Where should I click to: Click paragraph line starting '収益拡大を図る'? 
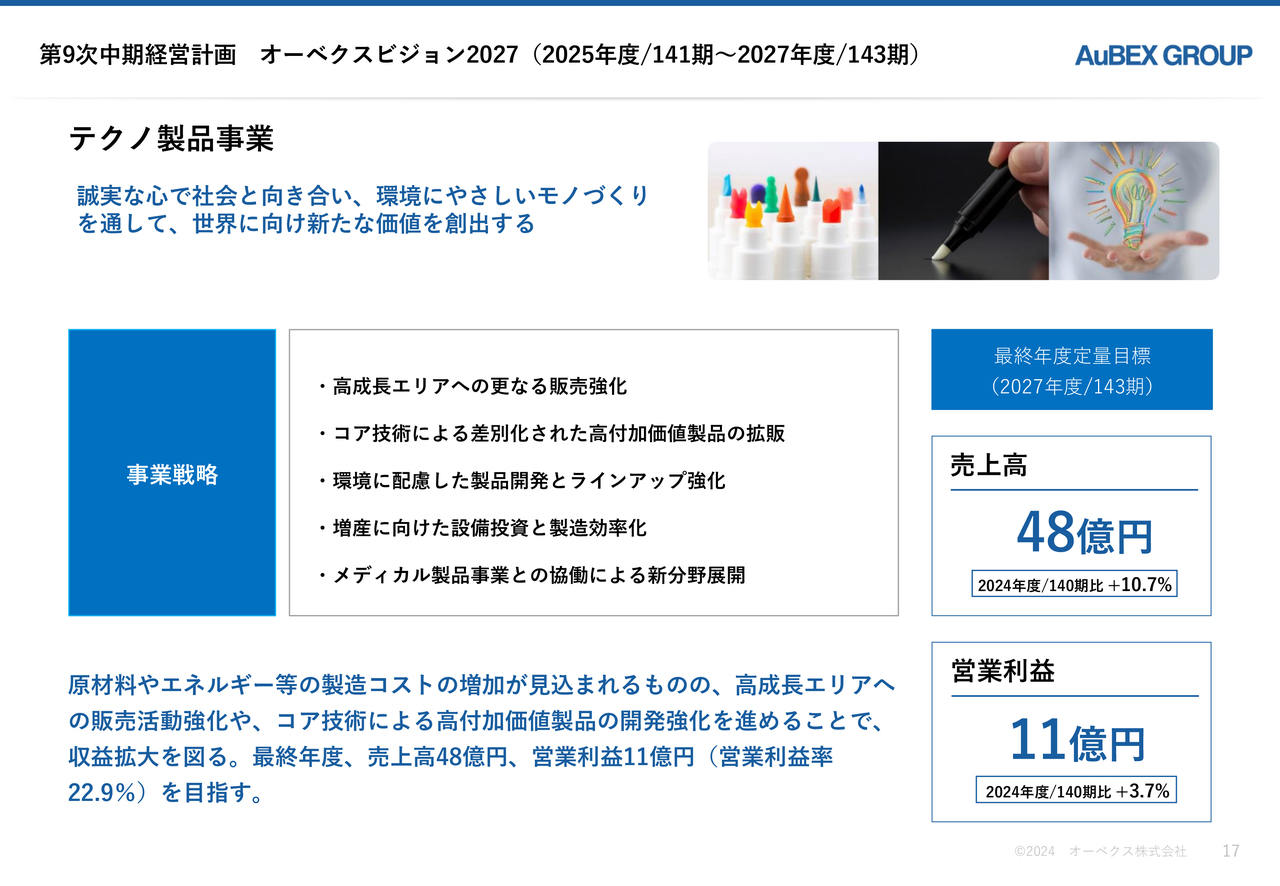point(451,757)
